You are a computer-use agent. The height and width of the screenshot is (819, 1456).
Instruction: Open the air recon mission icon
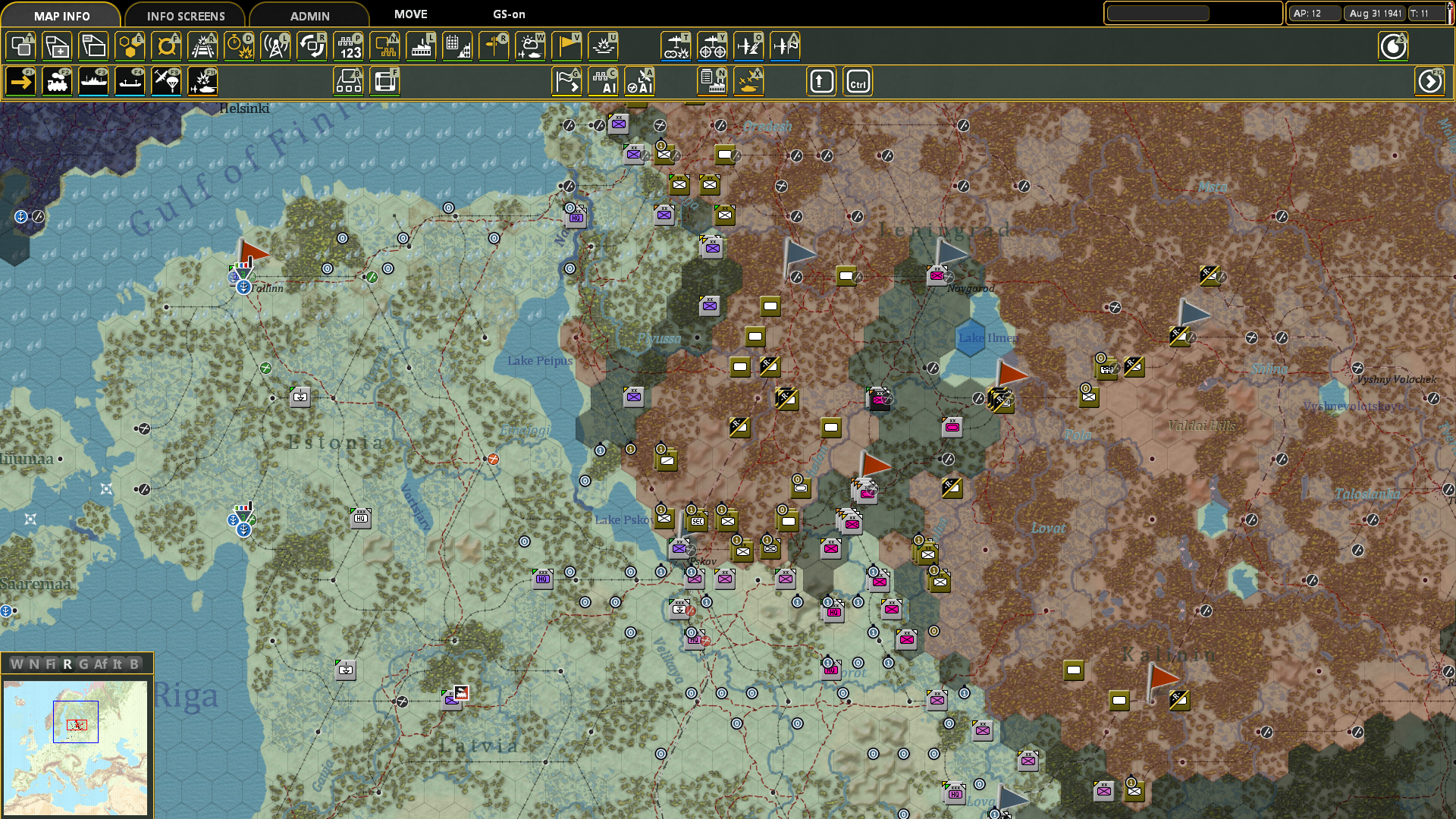point(676,46)
